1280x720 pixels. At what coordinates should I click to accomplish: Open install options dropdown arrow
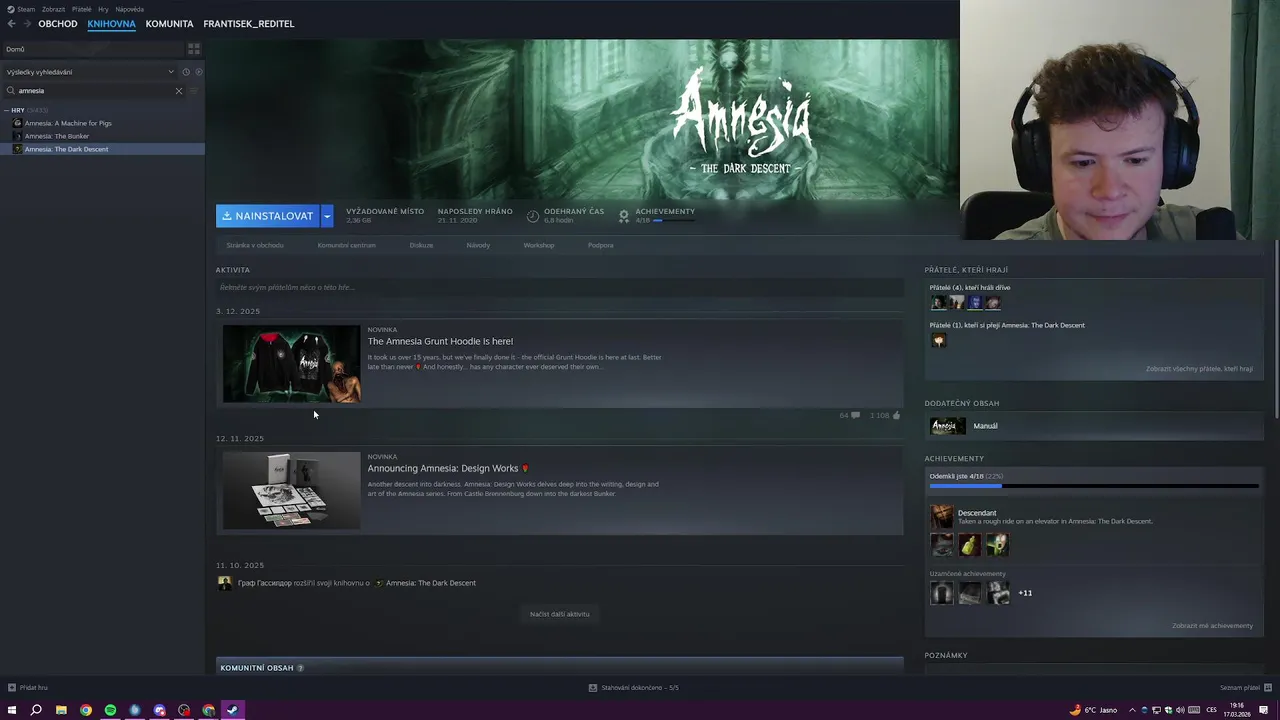click(x=327, y=216)
